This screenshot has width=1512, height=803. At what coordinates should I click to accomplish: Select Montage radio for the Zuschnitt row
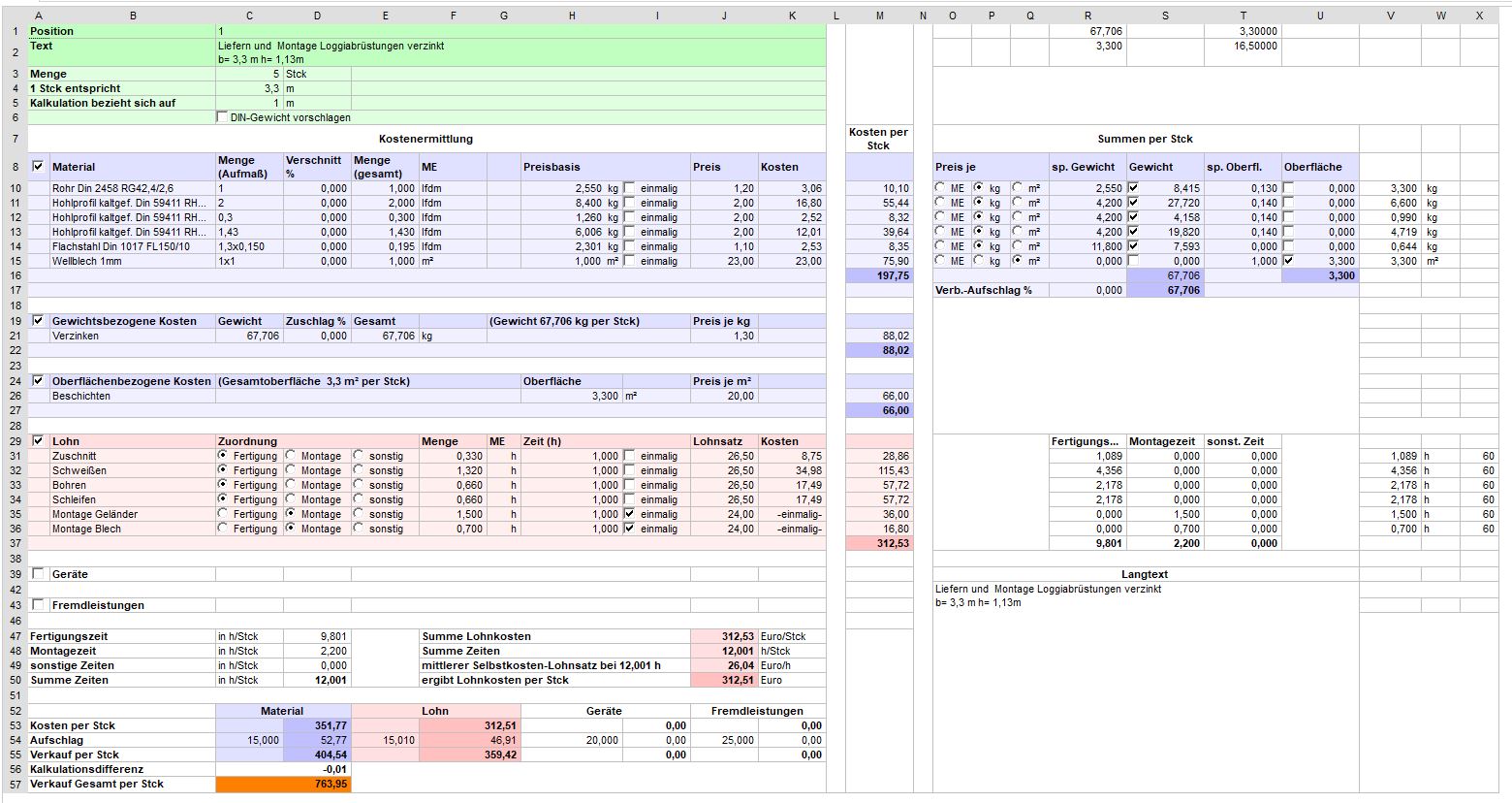click(291, 456)
